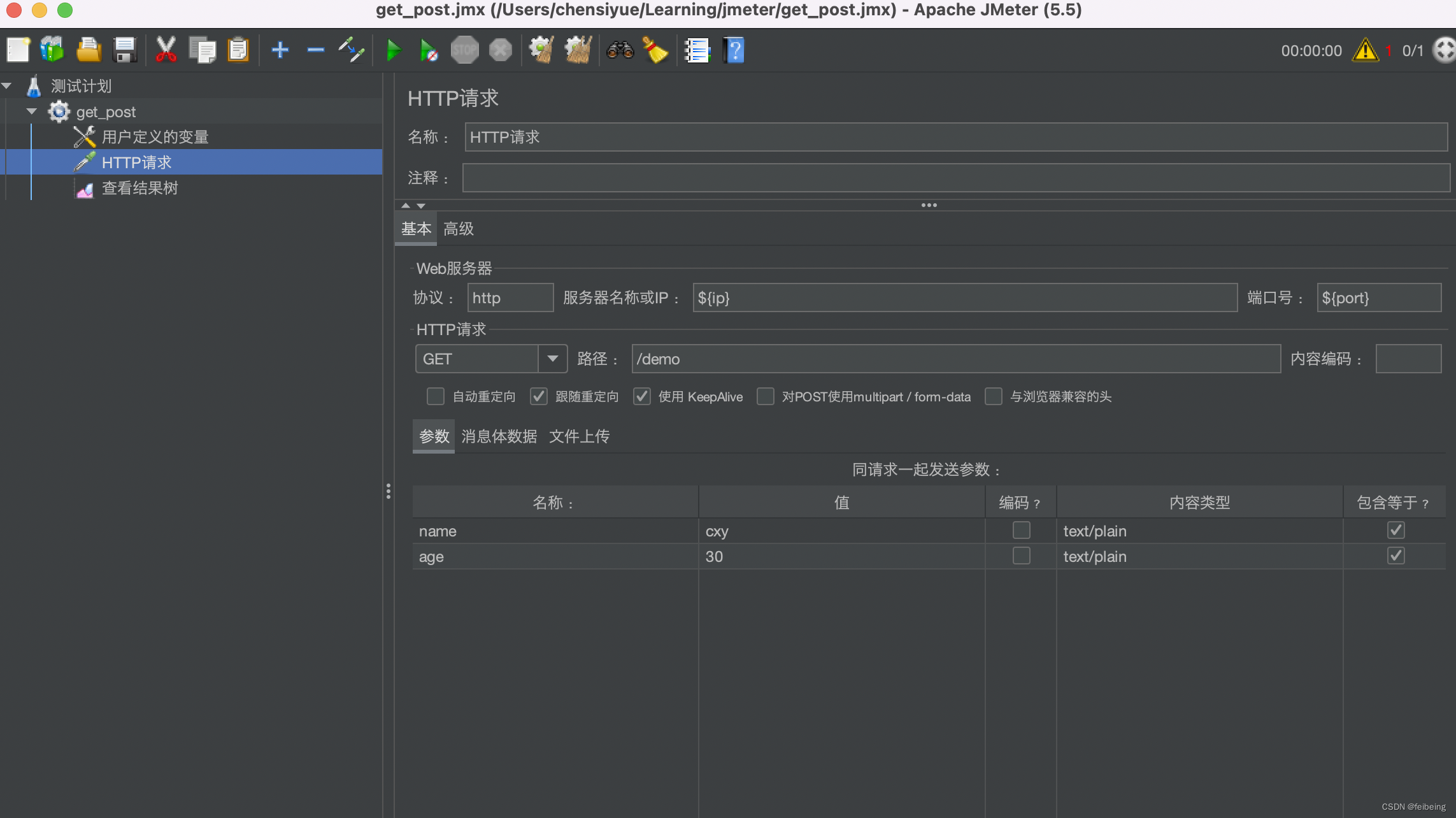
Task: Select 测试计划 tree node
Action: point(81,86)
